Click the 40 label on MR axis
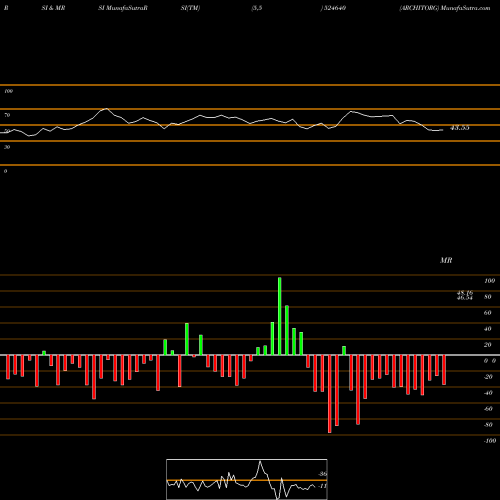Image resolution: width=500 pixels, height=500 pixels. 488,329
